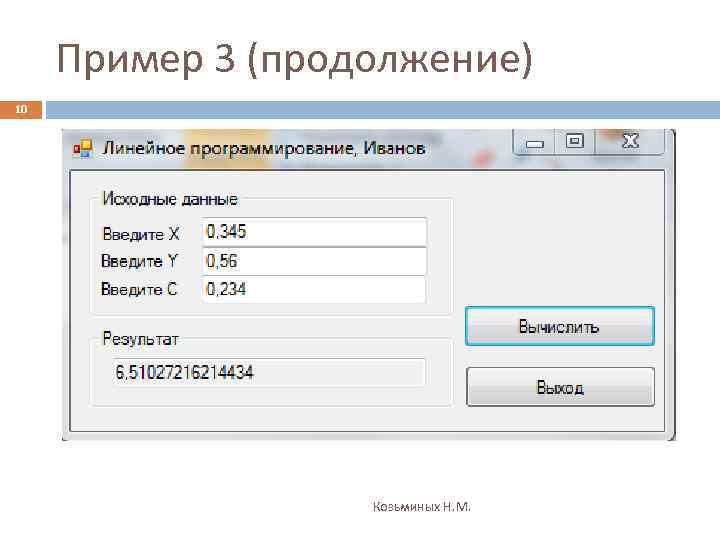Select the result value 6,51027216214434

point(184,372)
